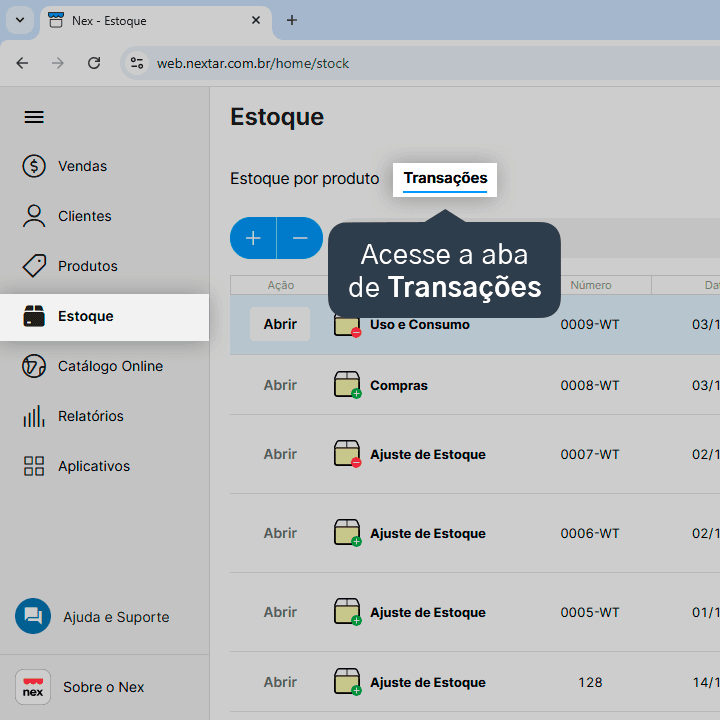Open transaction 0005-WT with Abrir
This screenshot has width=720, height=720.
pos(280,612)
